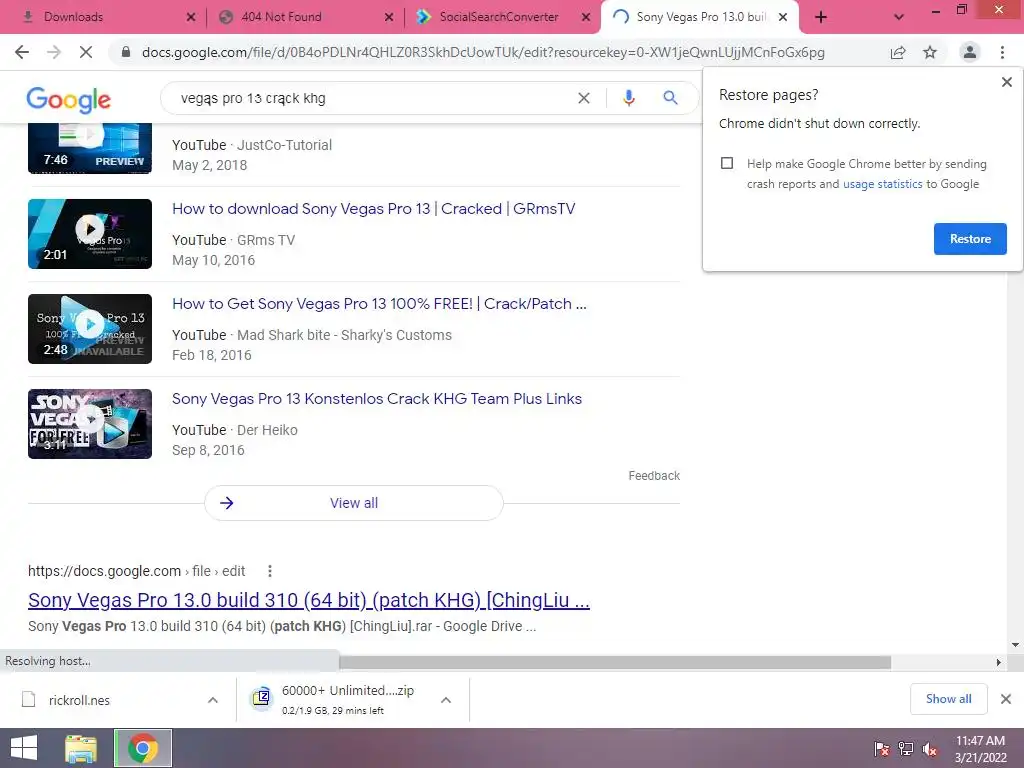Image resolution: width=1024 pixels, height=768 pixels.
Task: Open Sony Vegas Pro 13 Konstenlos Crack link
Action: pyautogui.click(x=377, y=399)
